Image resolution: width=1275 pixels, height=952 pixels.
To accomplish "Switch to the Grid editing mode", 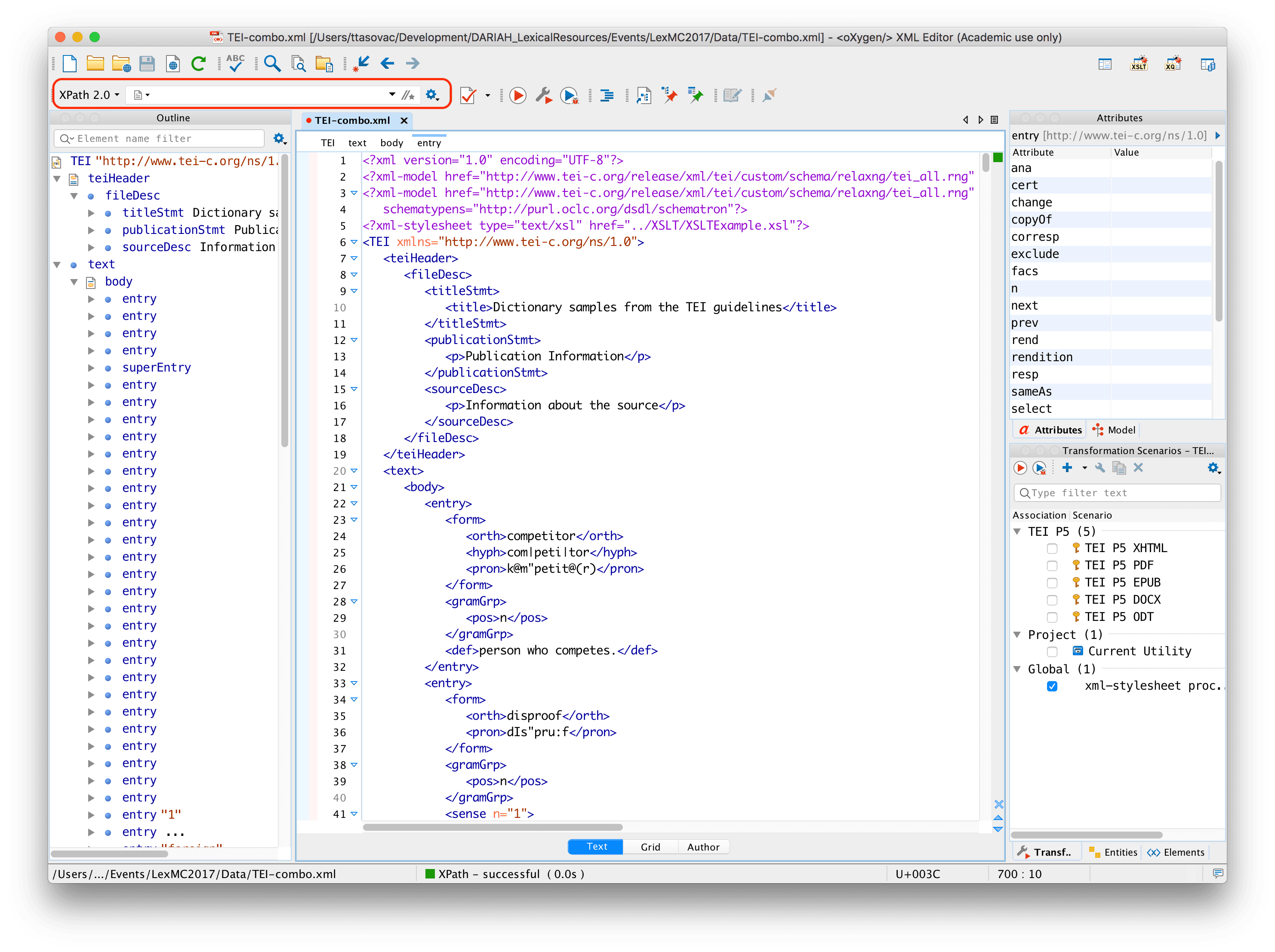I will click(x=650, y=847).
